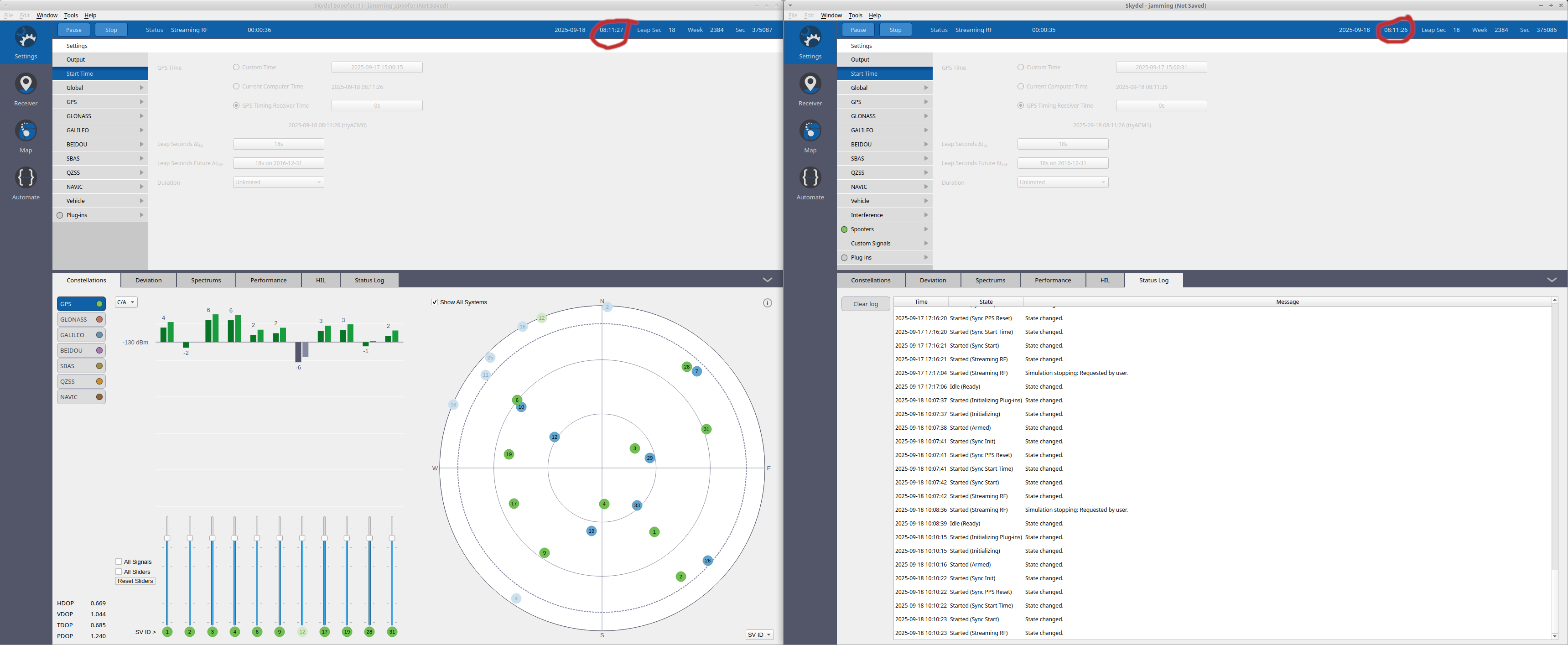Switch to Spectrums tab in left window
The width and height of the screenshot is (1568, 645).
(206, 280)
